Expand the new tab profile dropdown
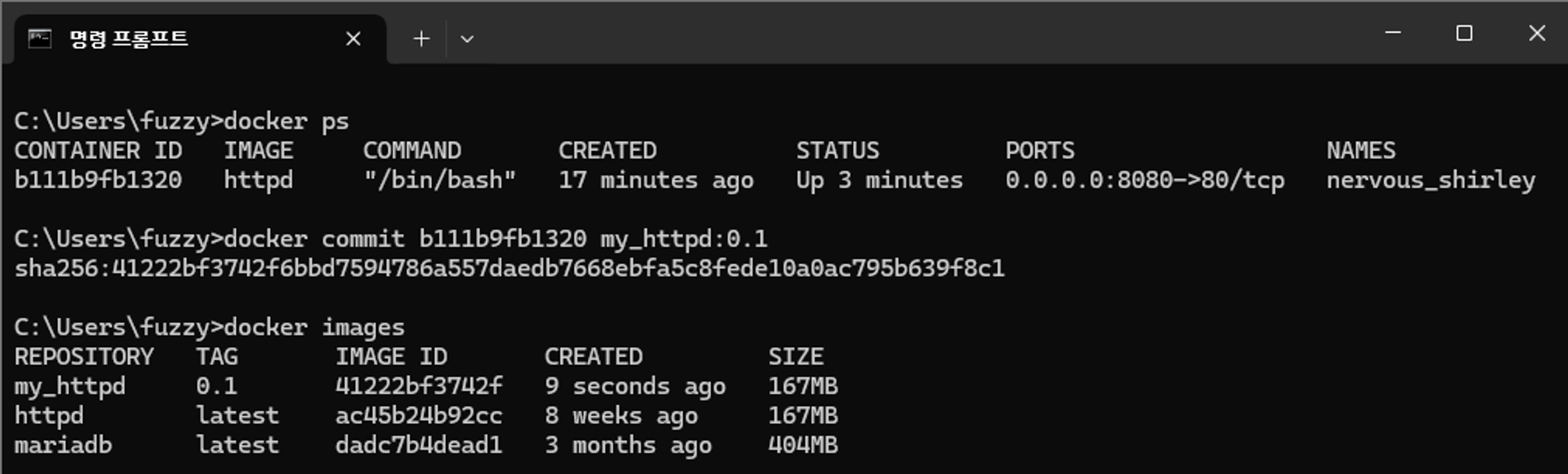 (x=467, y=38)
